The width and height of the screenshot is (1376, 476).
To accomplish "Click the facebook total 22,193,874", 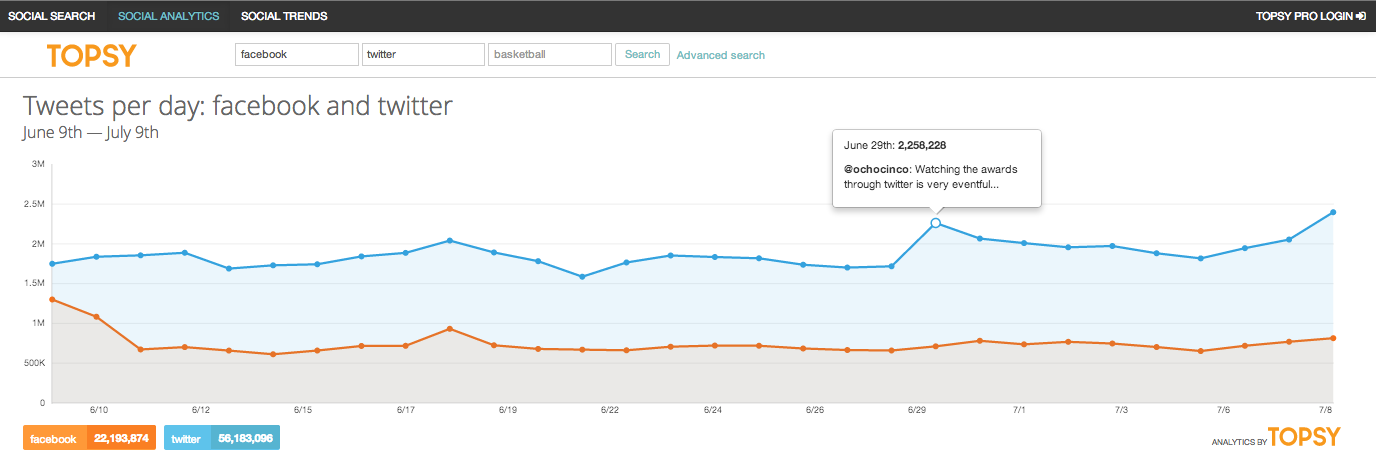I will pyautogui.click(x=121, y=439).
